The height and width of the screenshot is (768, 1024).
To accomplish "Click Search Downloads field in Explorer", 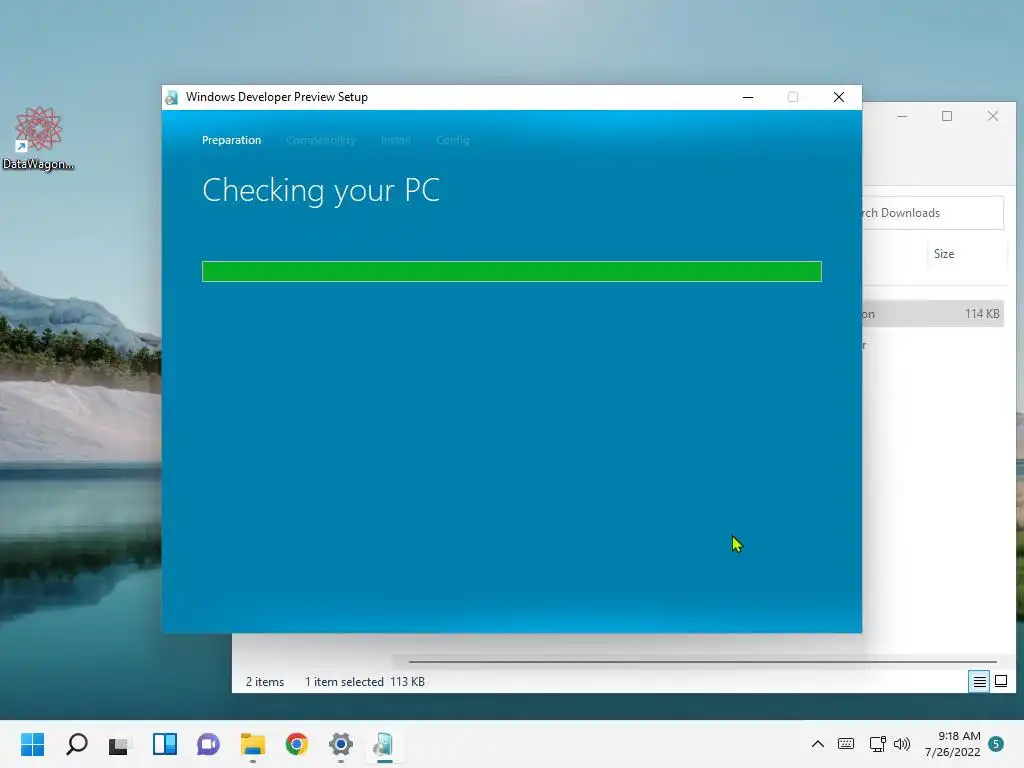I will tap(933, 213).
